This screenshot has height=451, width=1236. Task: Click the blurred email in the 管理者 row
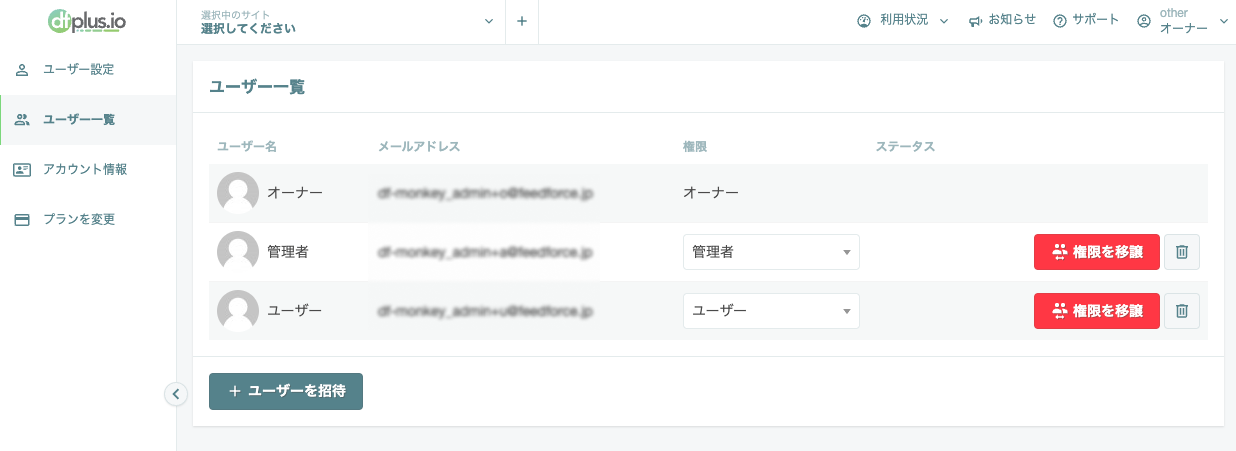[x=485, y=253]
